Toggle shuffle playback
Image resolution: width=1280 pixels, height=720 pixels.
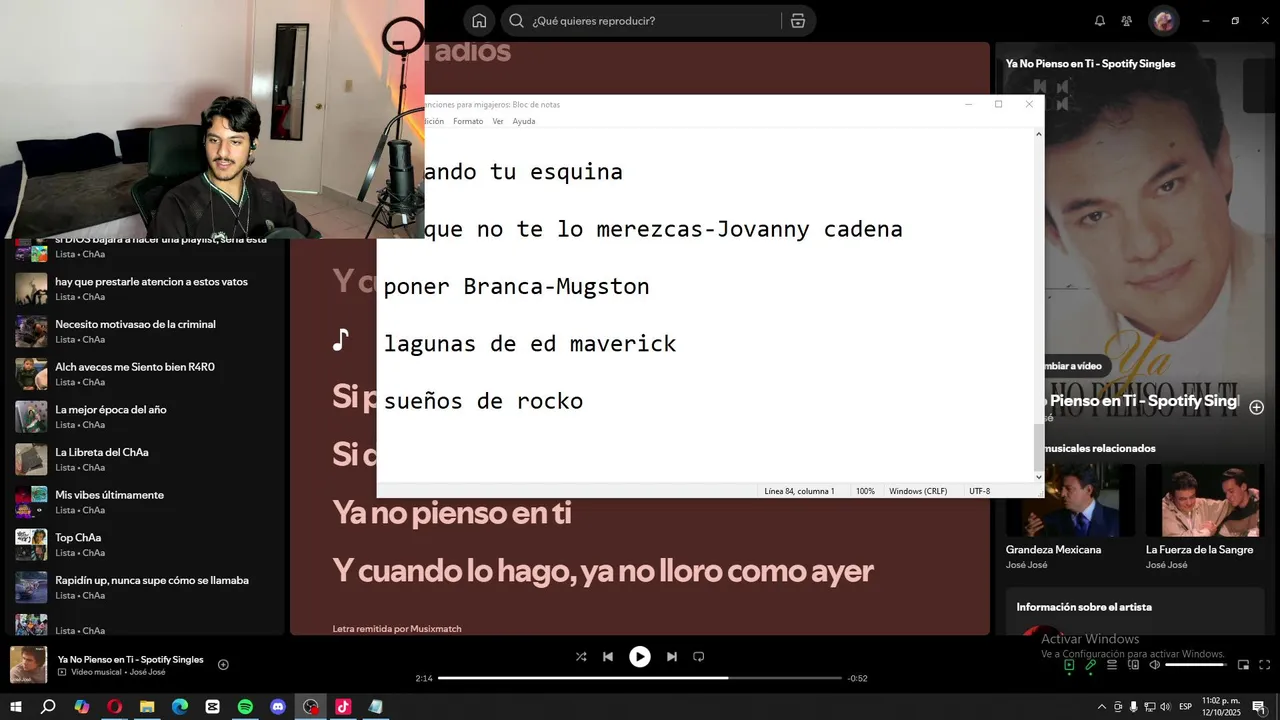point(581,657)
